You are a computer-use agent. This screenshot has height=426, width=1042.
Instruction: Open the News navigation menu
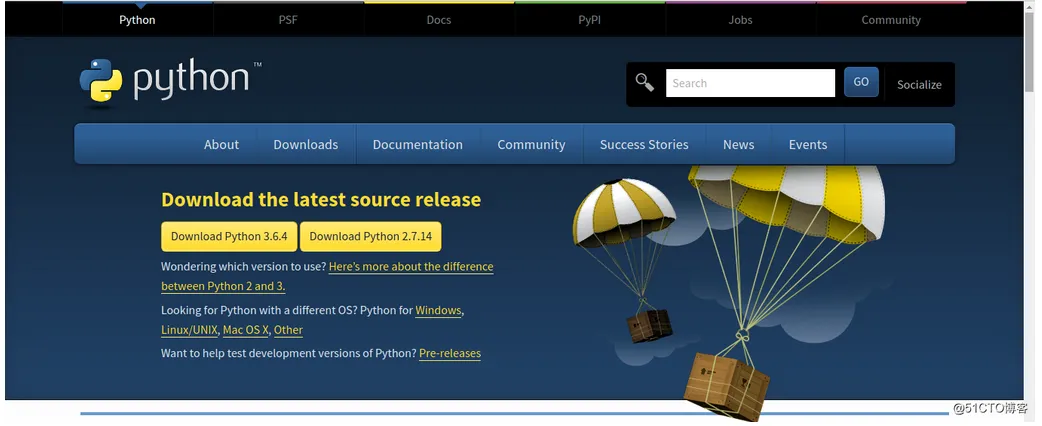[x=738, y=144]
